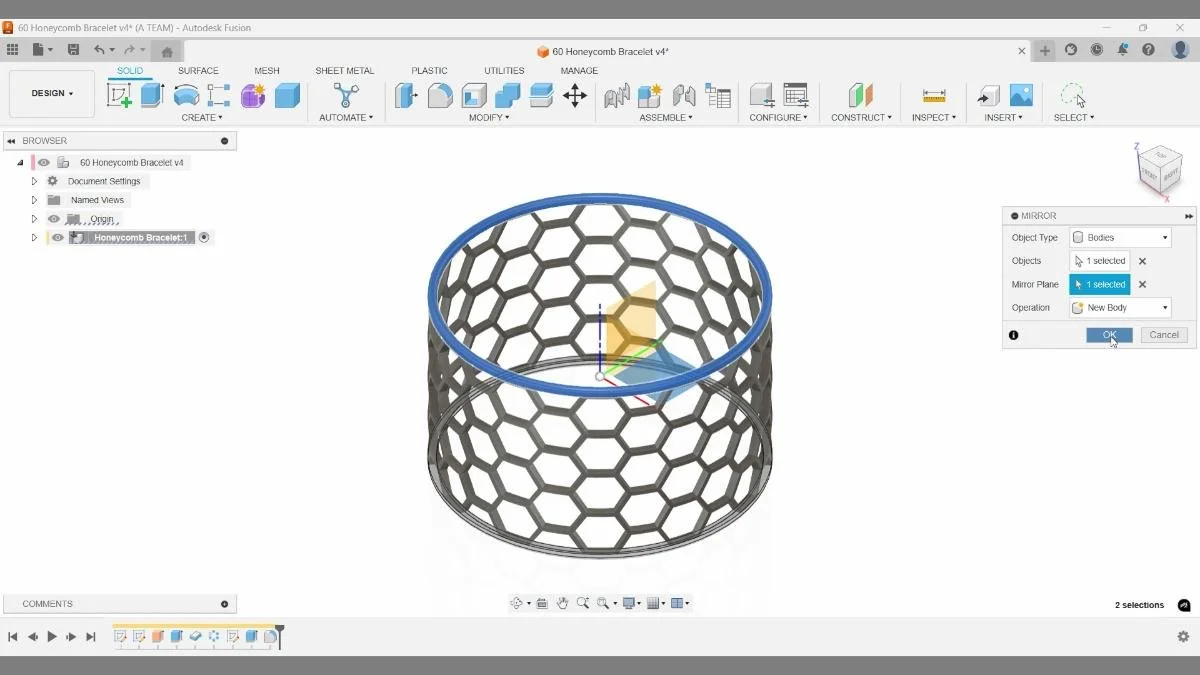The image size is (1200, 675).
Task: Select the Offset Face tool
Action: [x=541, y=95]
